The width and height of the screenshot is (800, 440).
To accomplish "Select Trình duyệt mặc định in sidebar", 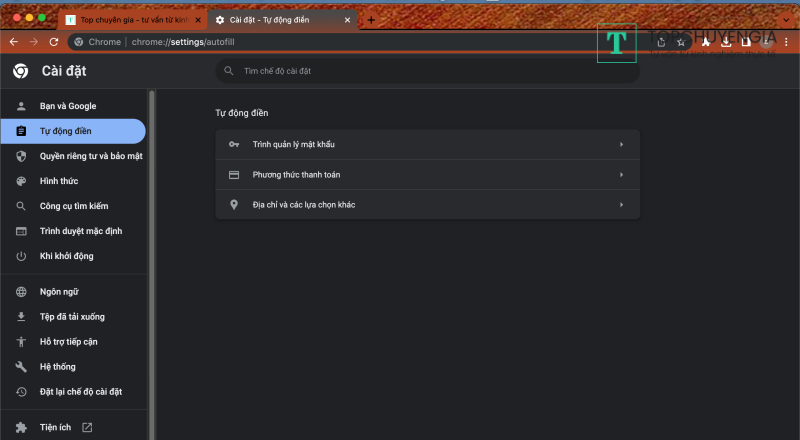I will pos(80,231).
